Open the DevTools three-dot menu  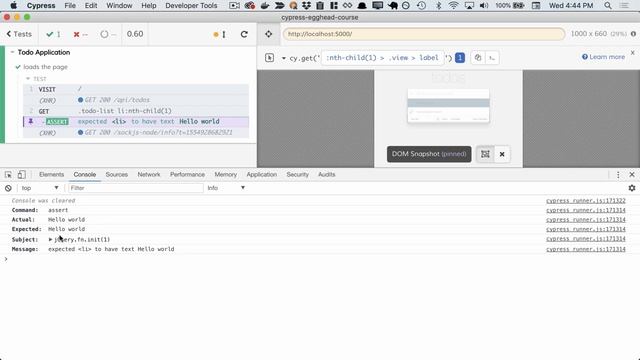(x=618, y=175)
